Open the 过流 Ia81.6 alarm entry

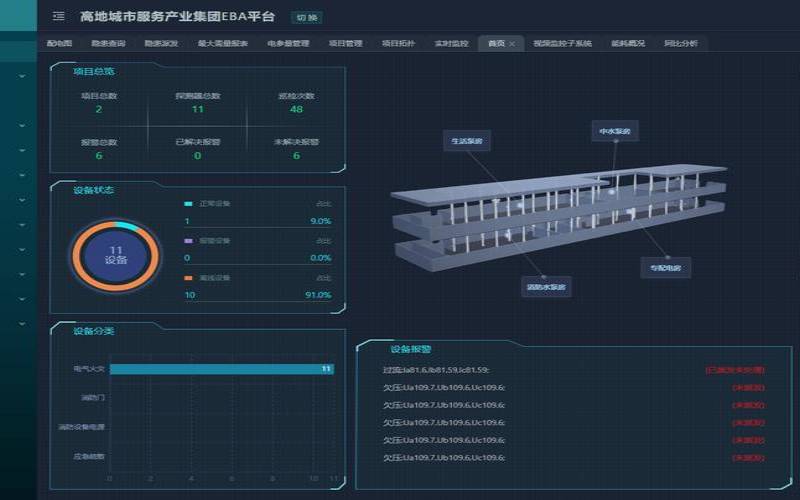tap(436, 370)
